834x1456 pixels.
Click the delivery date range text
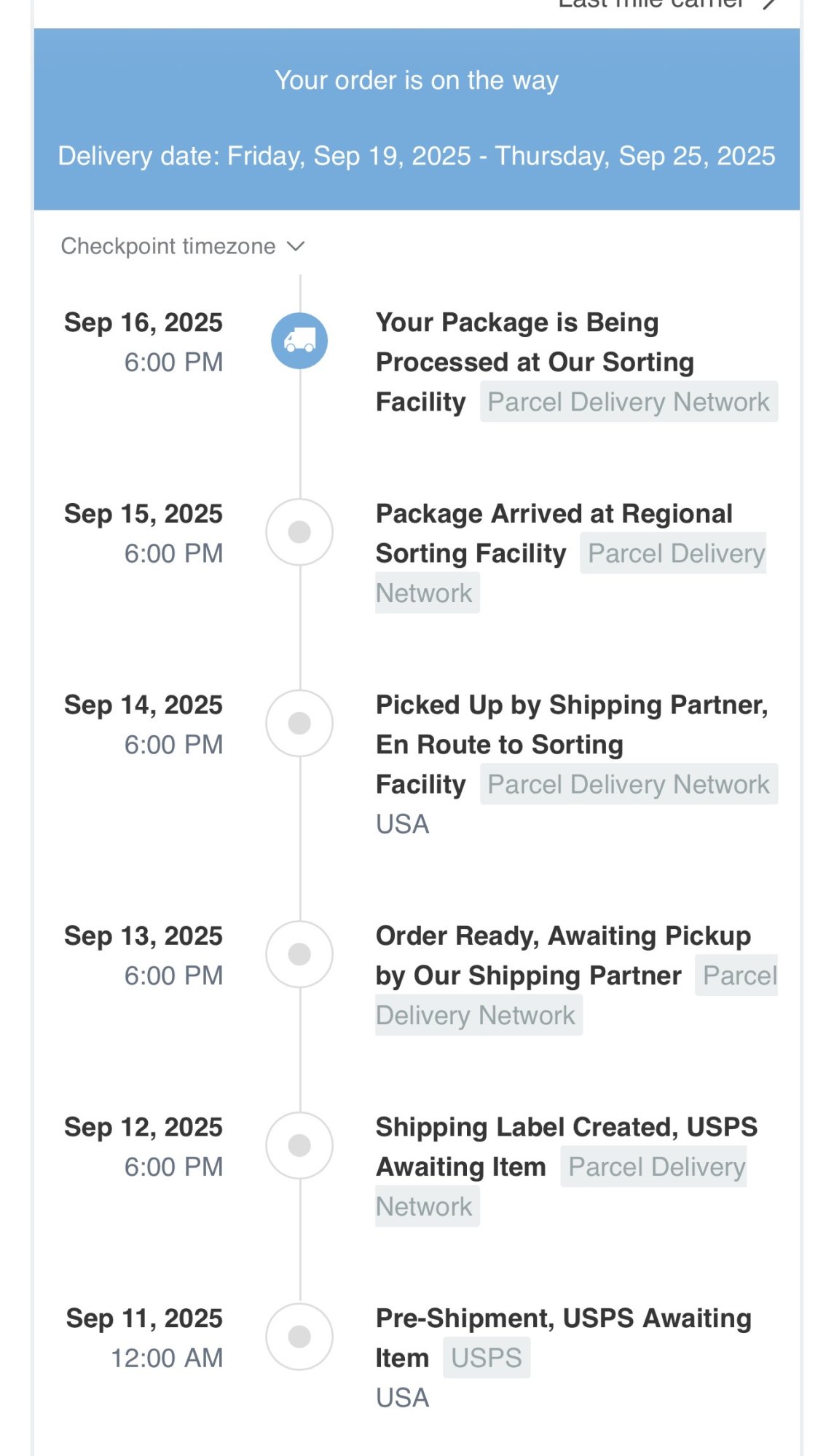click(417, 156)
